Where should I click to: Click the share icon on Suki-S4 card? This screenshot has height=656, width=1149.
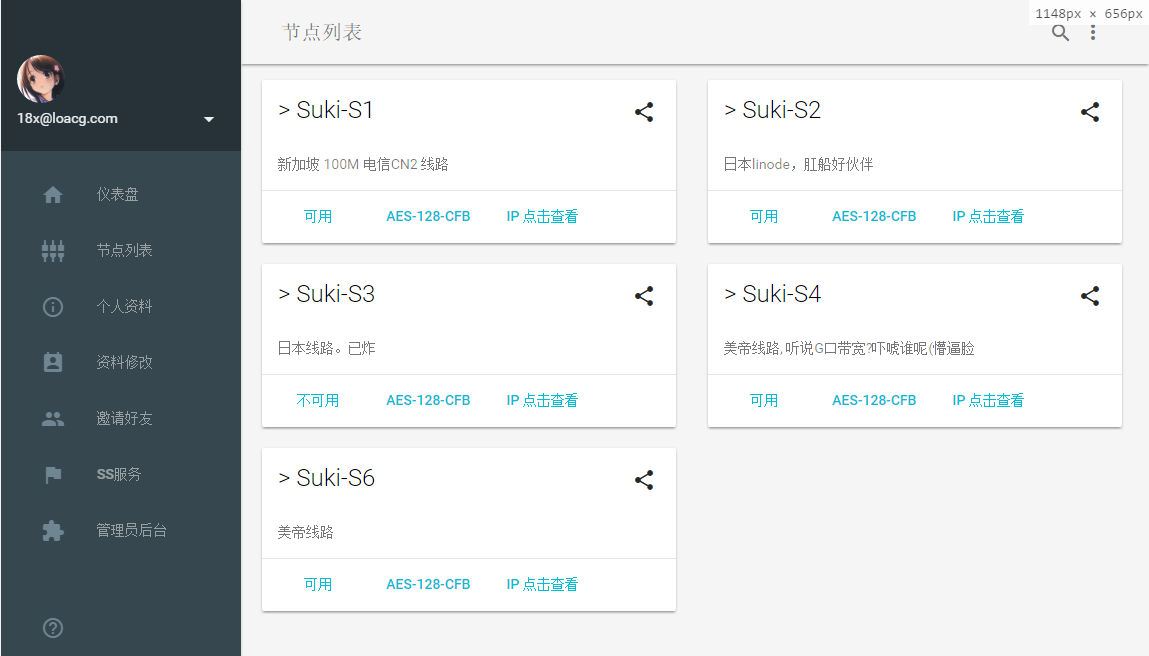coord(1090,296)
